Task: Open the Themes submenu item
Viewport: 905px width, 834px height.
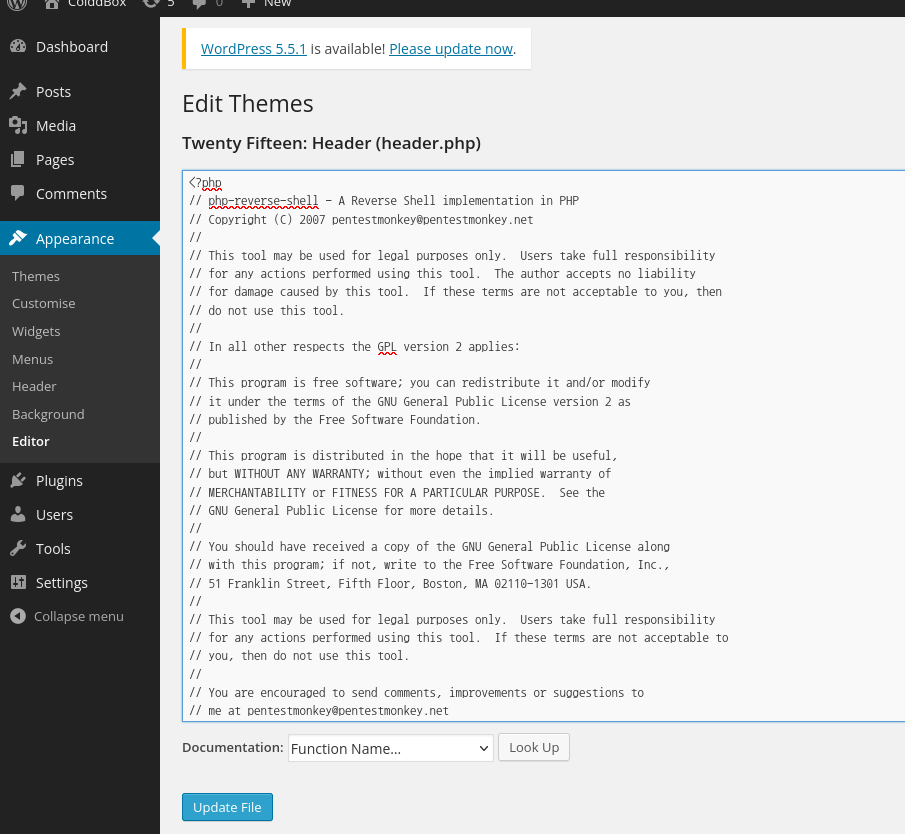Action: (36, 276)
